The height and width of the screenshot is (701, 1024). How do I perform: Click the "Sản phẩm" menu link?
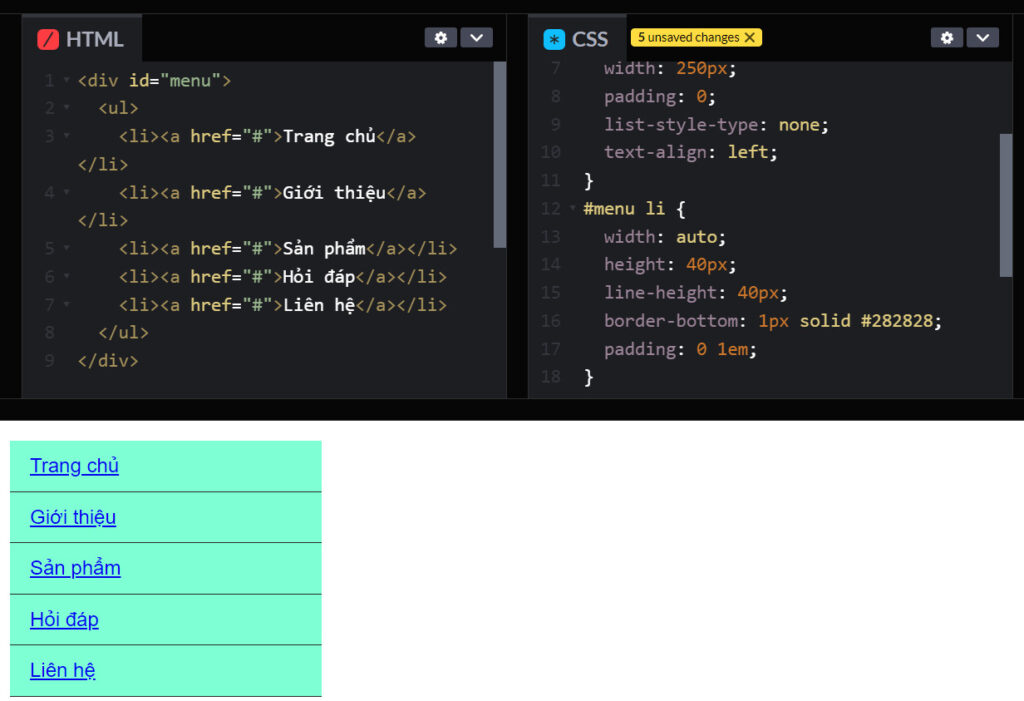point(75,568)
